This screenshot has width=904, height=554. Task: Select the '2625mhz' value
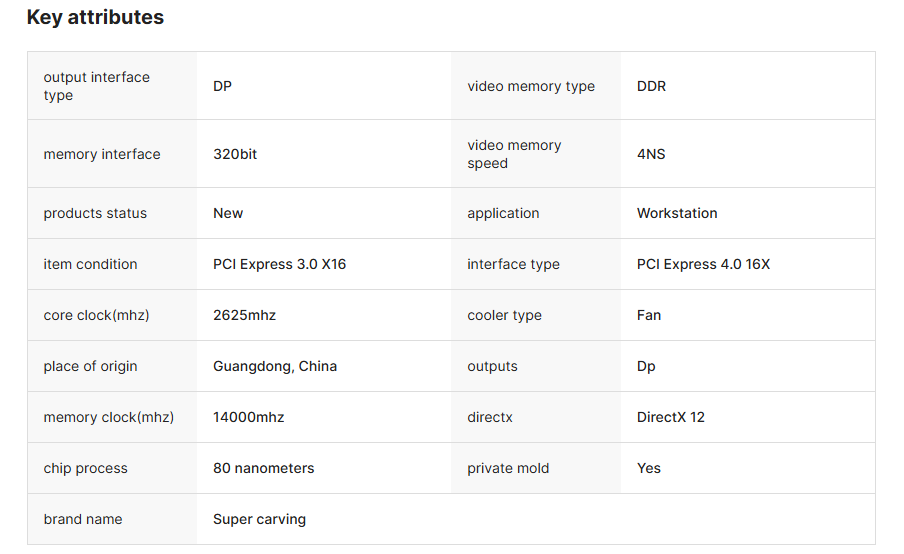(x=244, y=315)
